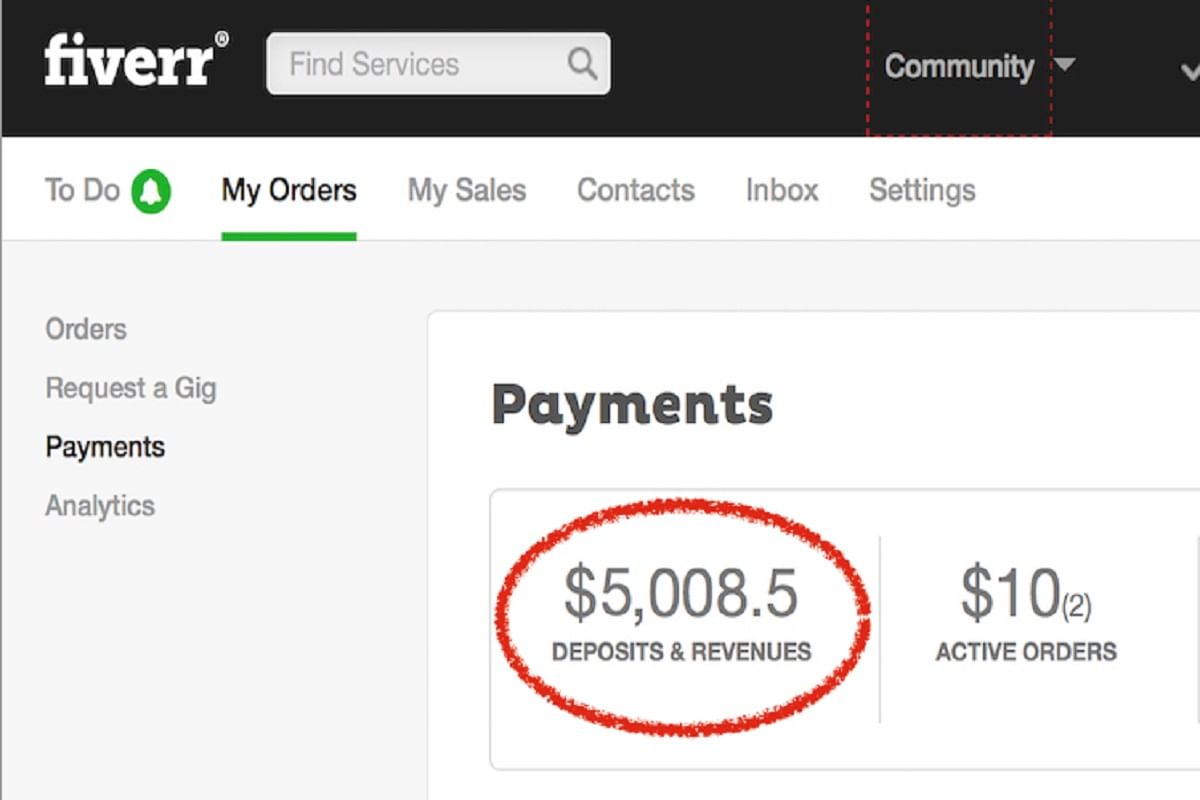The image size is (1200, 800).
Task: Open Request a Gig
Action: (x=131, y=388)
